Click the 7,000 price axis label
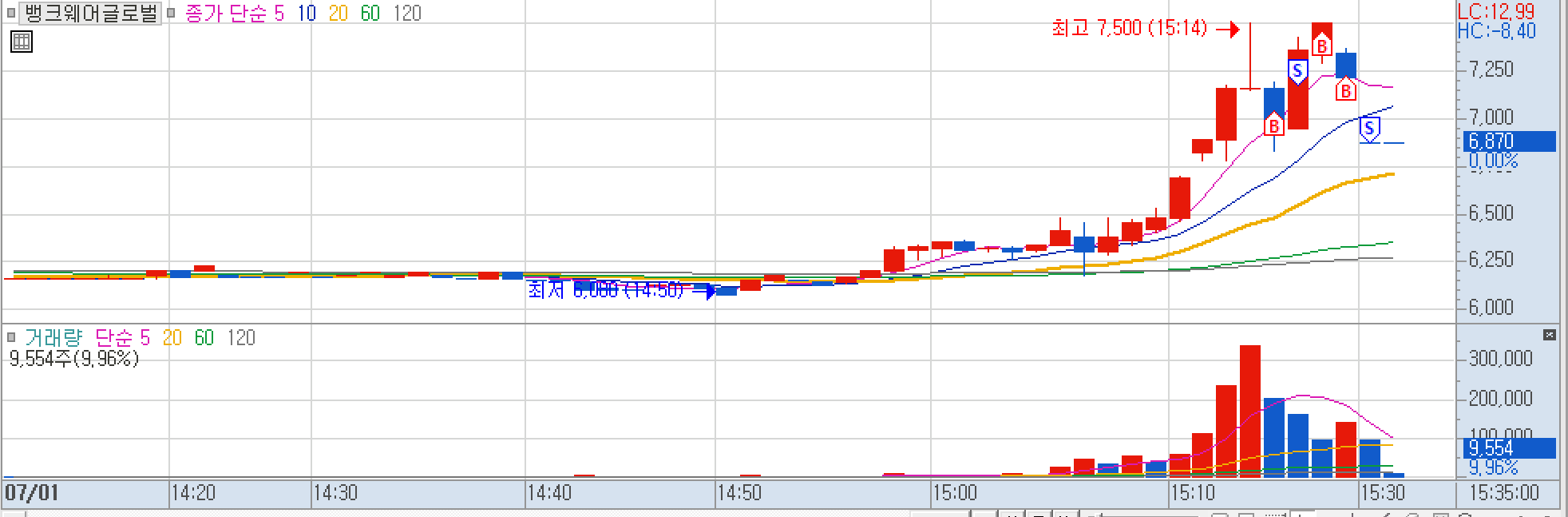Viewport: 1568px width, 517px height. click(1491, 117)
